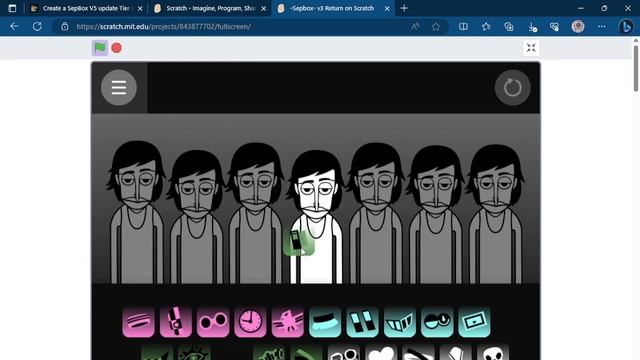
Task: Select the teal tilted box sound icon
Action: (474, 322)
